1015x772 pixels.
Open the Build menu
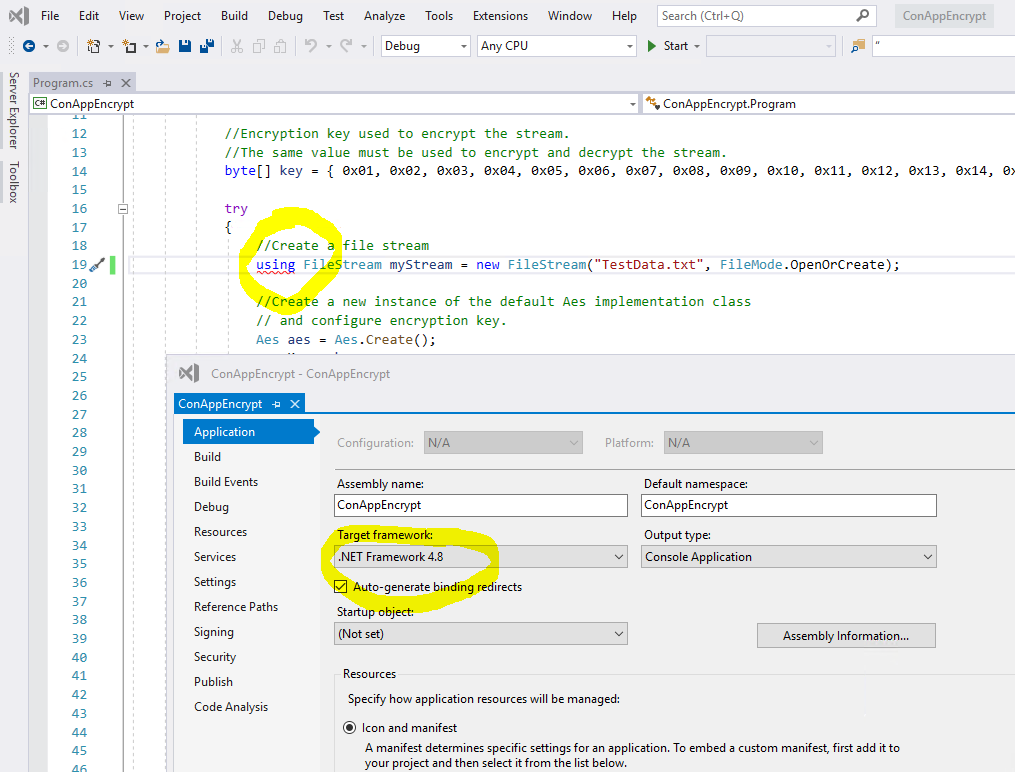pos(234,16)
